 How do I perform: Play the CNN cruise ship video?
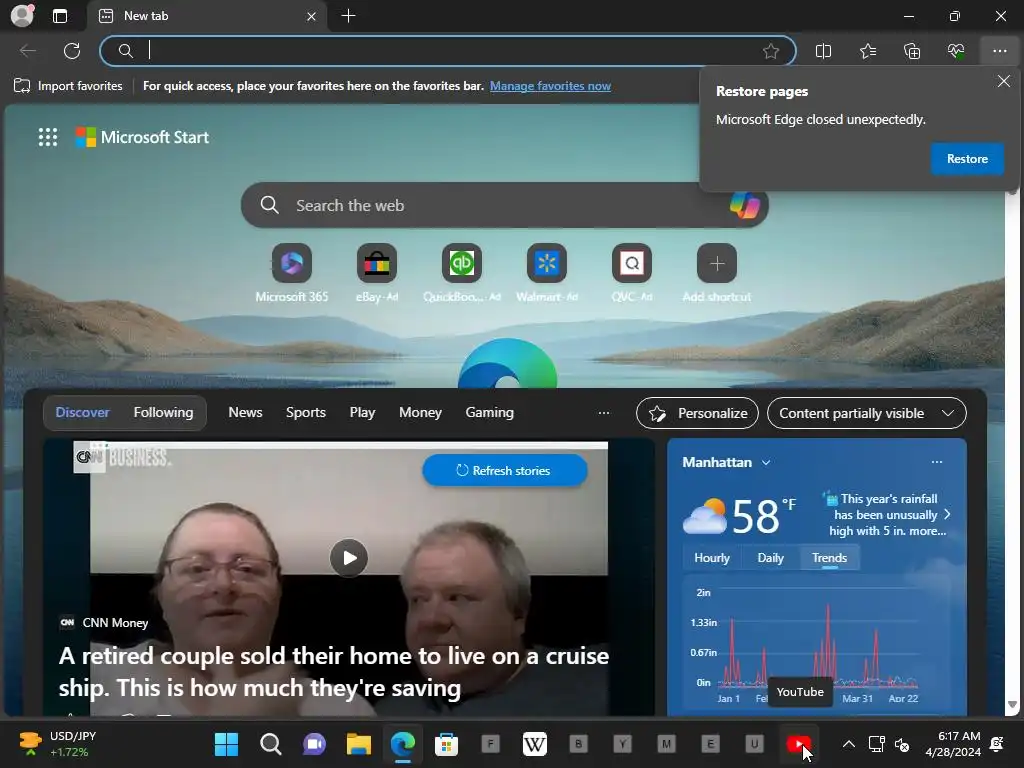[x=349, y=558]
